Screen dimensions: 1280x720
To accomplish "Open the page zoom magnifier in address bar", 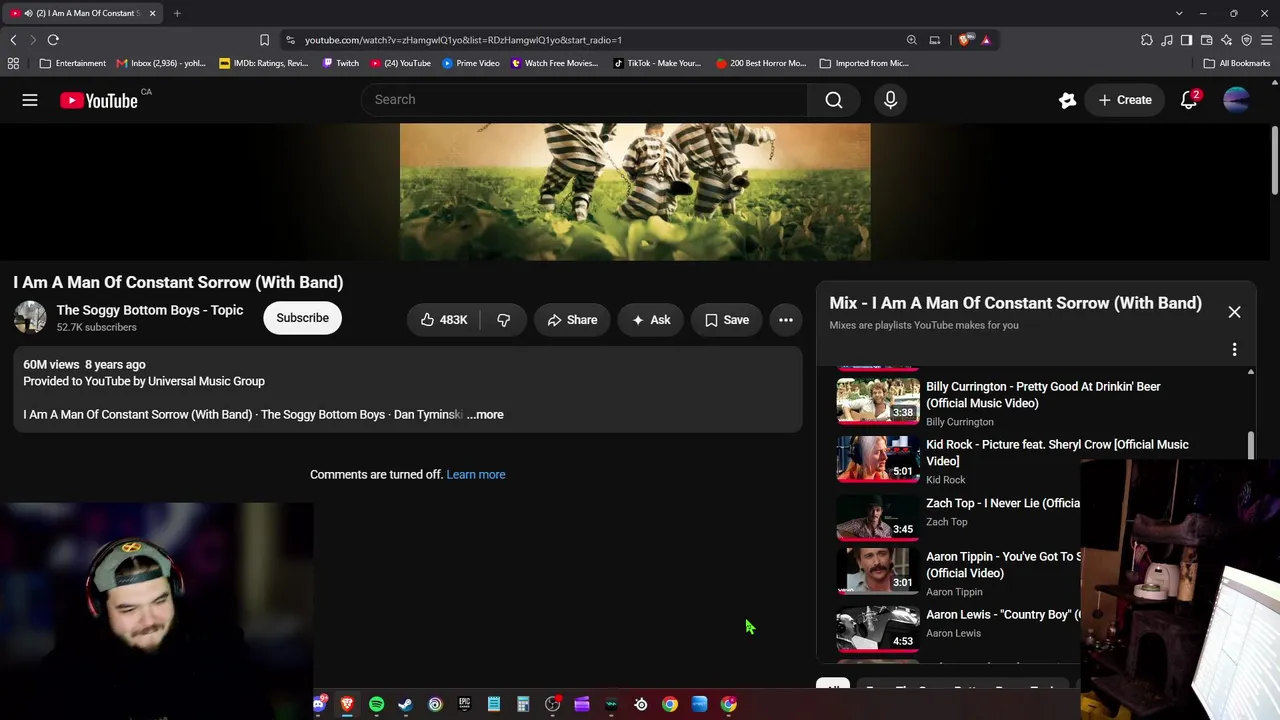I will coord(912,40).
